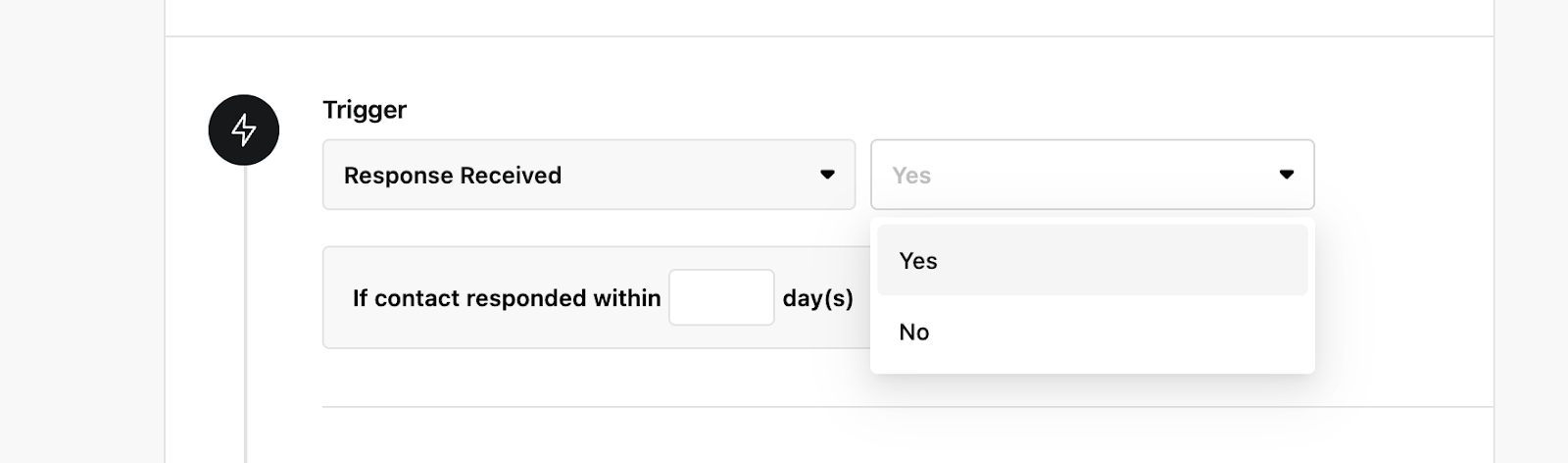Open the Response Received dropdown
The height and width of the screenshot is (463, 1568).
589,175
